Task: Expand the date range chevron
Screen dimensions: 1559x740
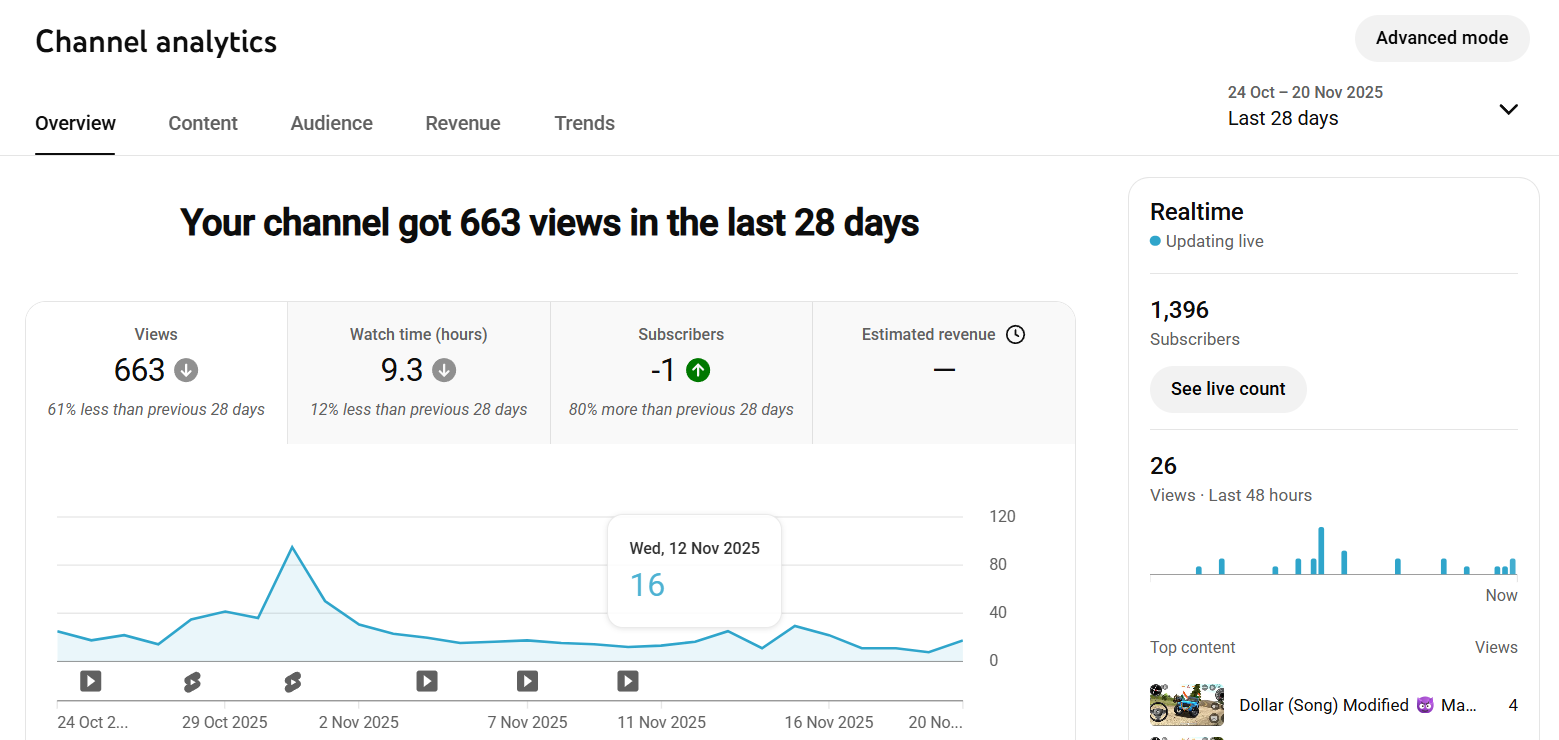Action: [x=1509, y=109]
